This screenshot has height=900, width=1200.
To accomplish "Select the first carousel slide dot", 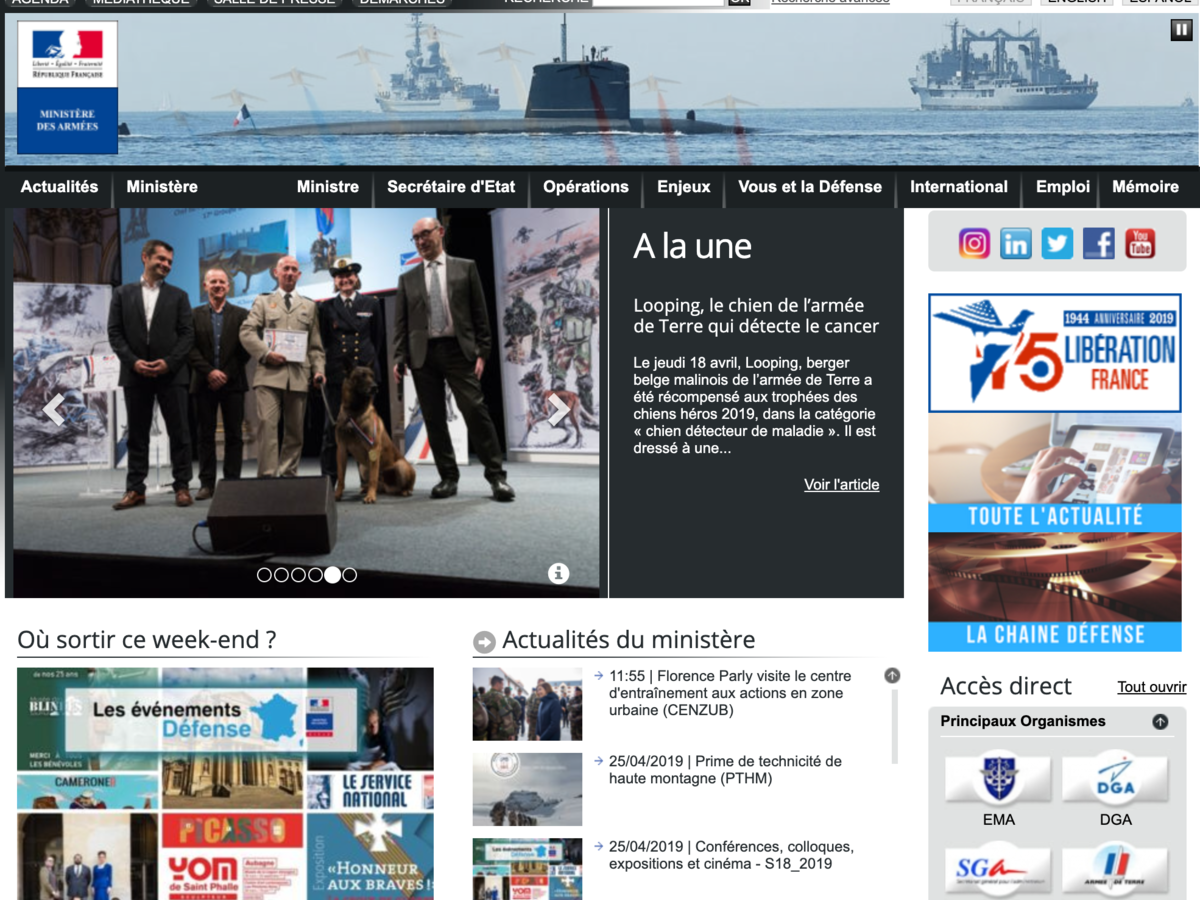I will point(264,575).
